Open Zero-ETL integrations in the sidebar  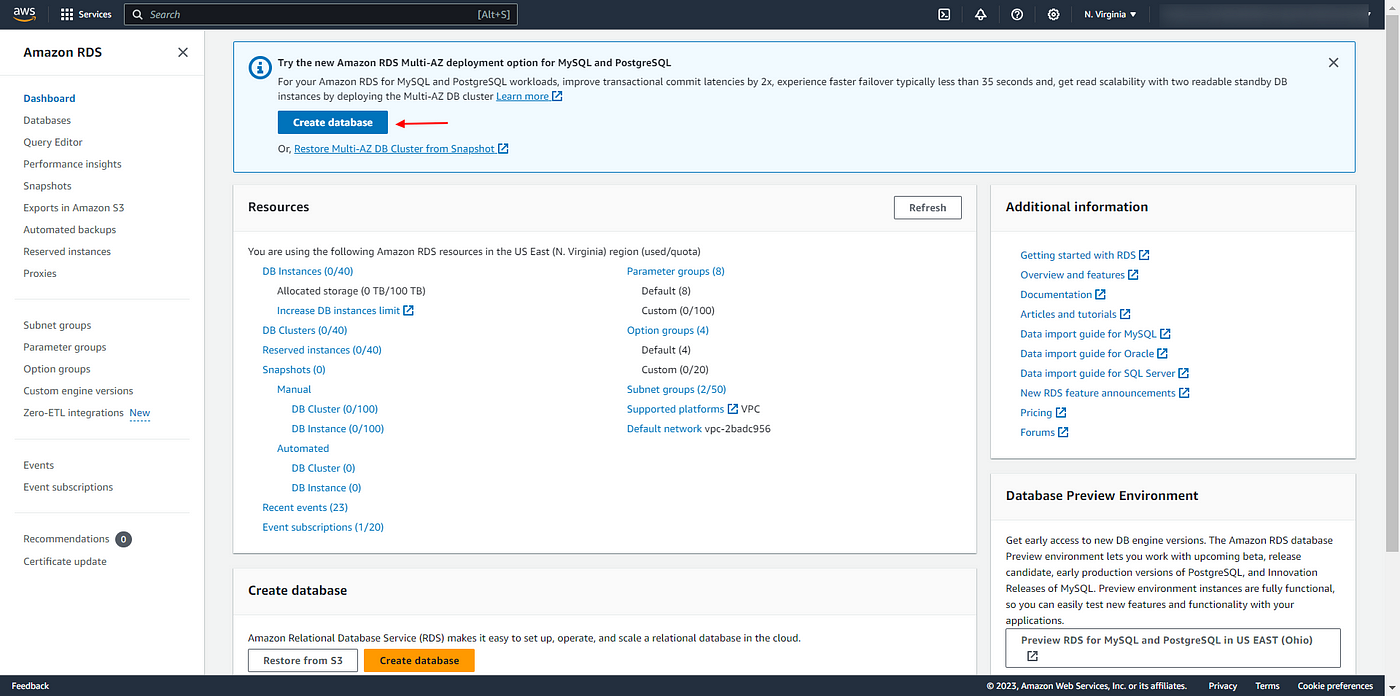[73, 413]
